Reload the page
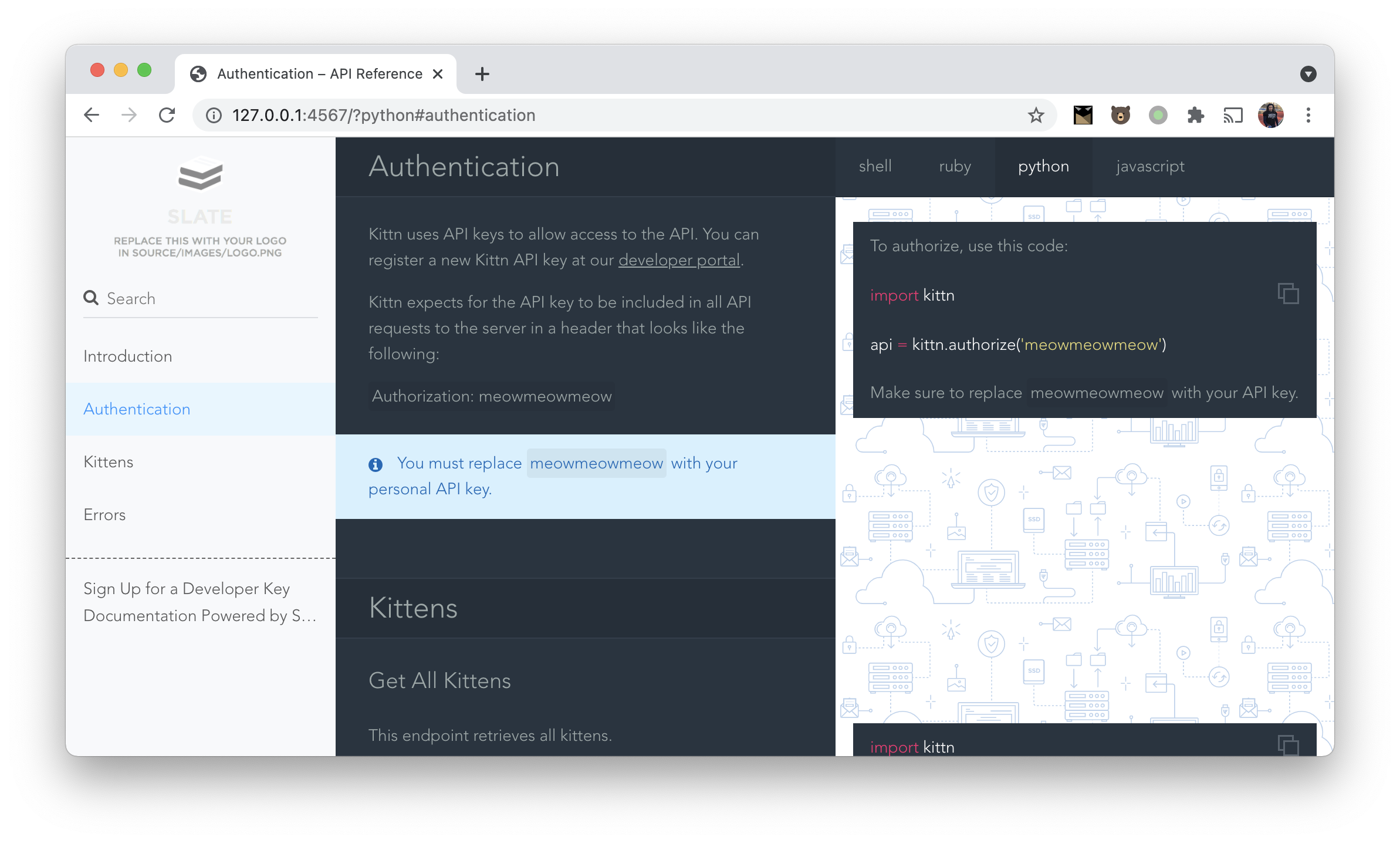The height and width of the screenshot is (843, 1400). (x=167, y=115)
